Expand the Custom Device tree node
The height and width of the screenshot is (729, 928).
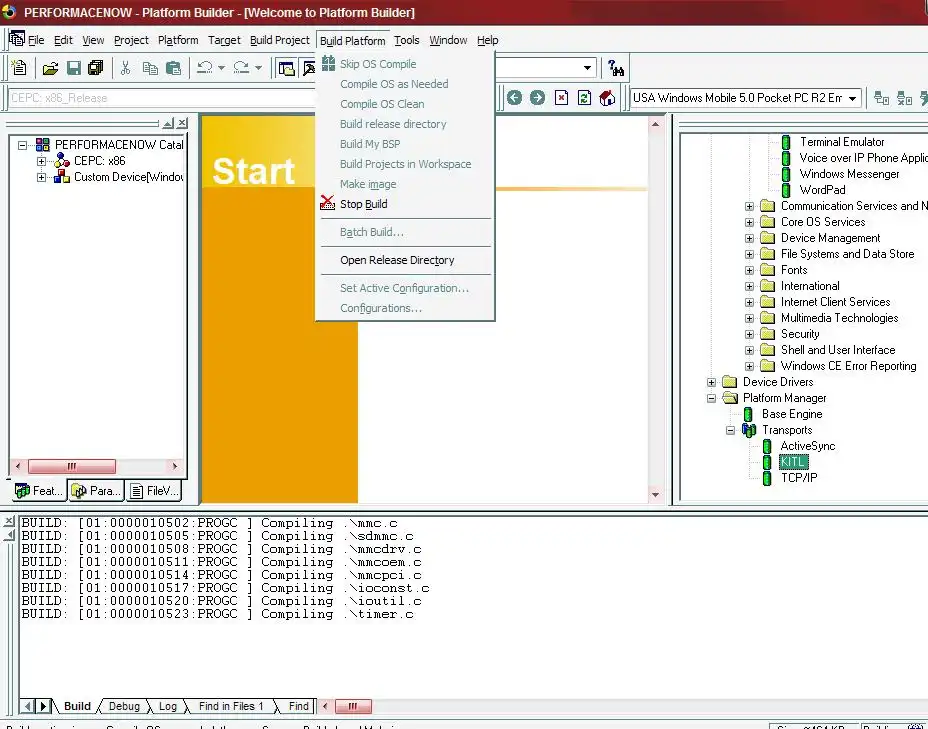coord(41,177)
